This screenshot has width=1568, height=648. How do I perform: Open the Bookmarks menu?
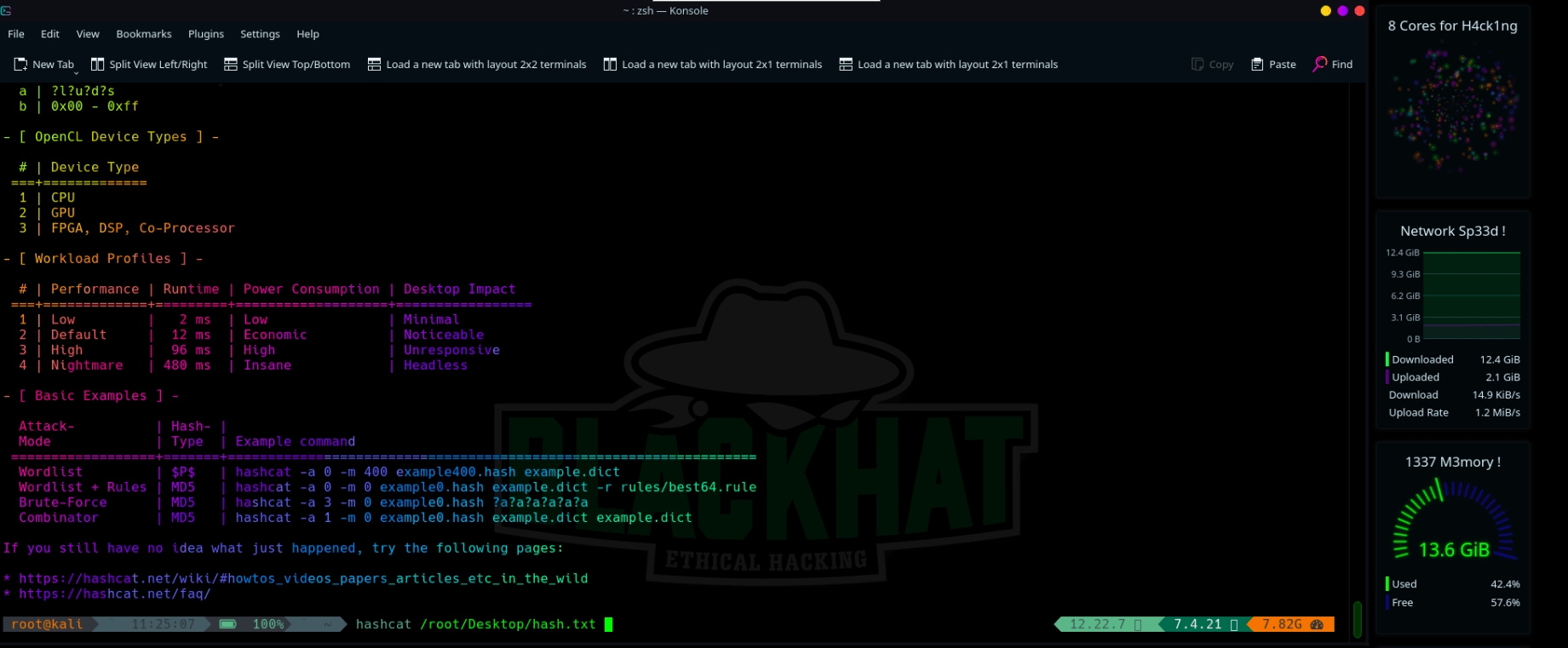(144, 34)
